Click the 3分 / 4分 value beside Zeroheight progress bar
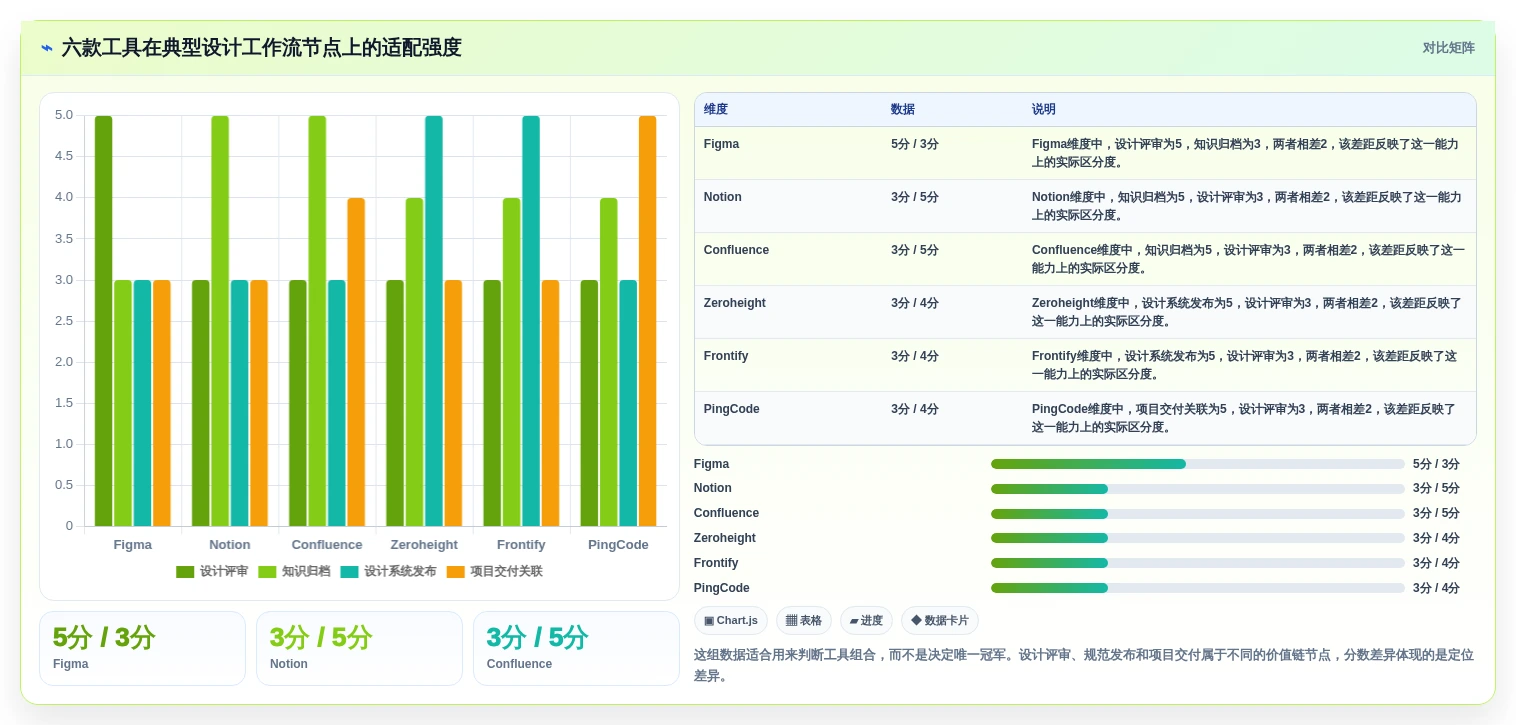 (x=1436, y=538)
